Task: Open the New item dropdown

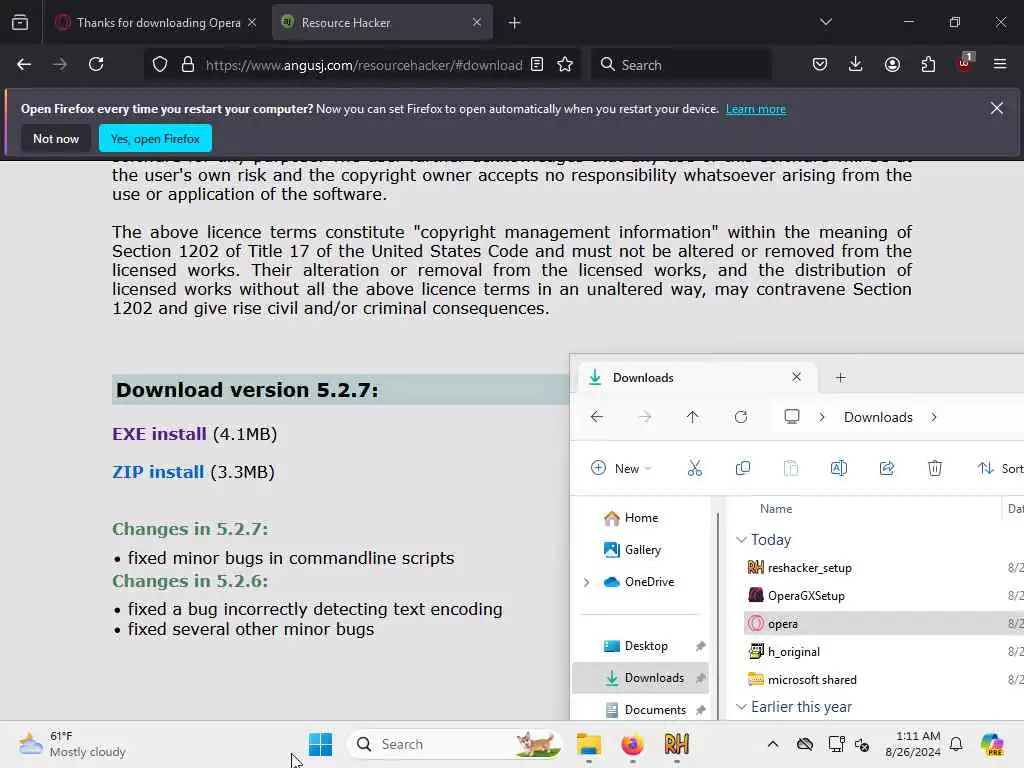Action: pyautogui.click(x=621, y=468)
